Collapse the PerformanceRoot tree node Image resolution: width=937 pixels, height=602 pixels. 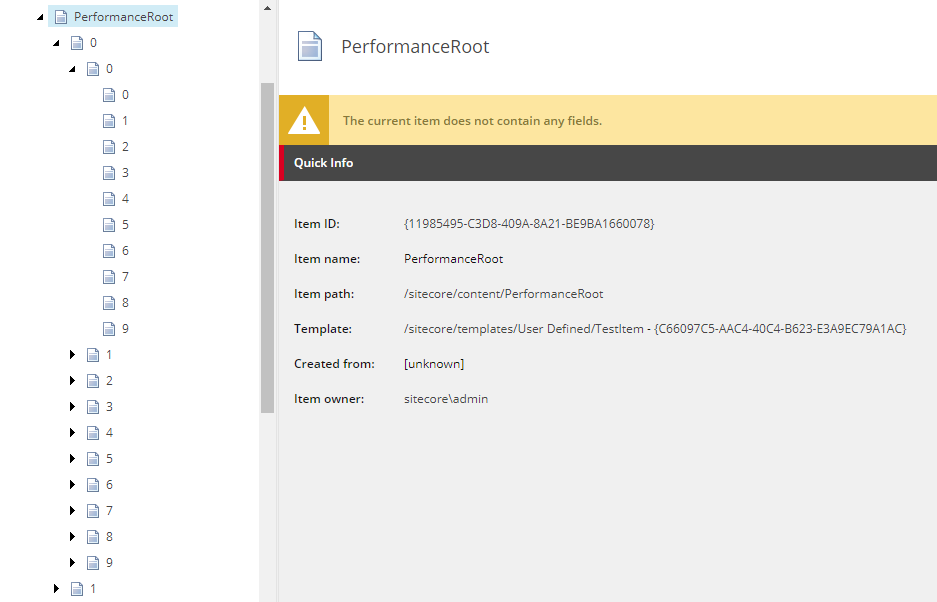[41, 17]
